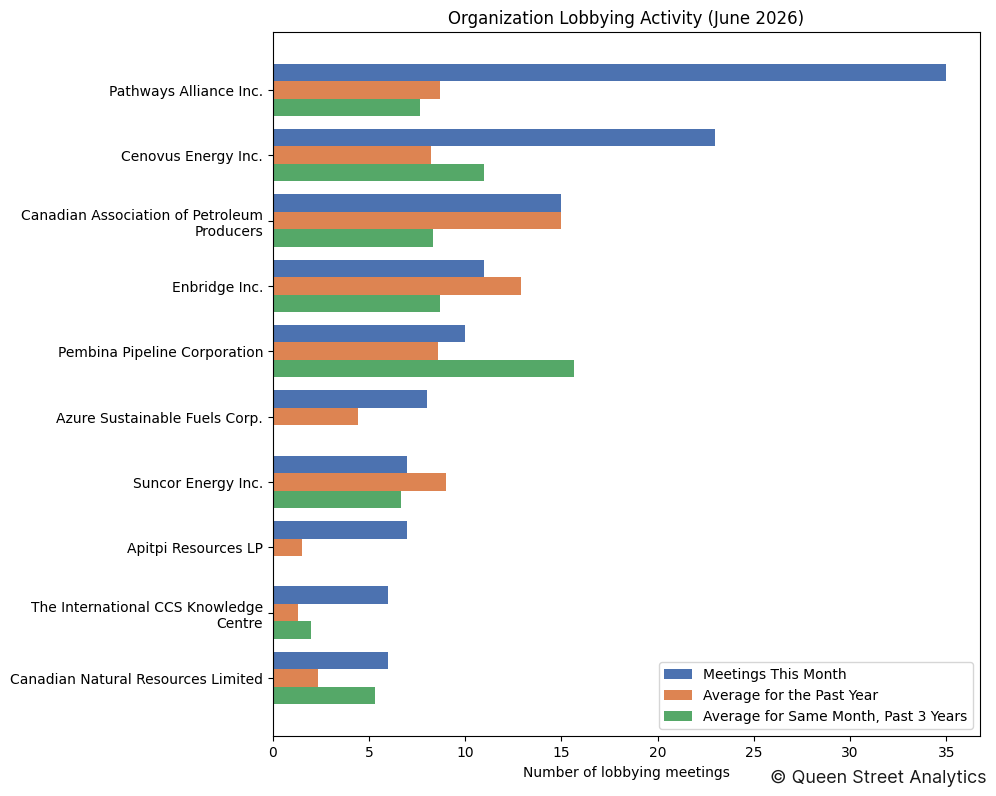Select the Cenovus Energy Inc. label
This screenshot has height=796, width=996.
[192, 156]
